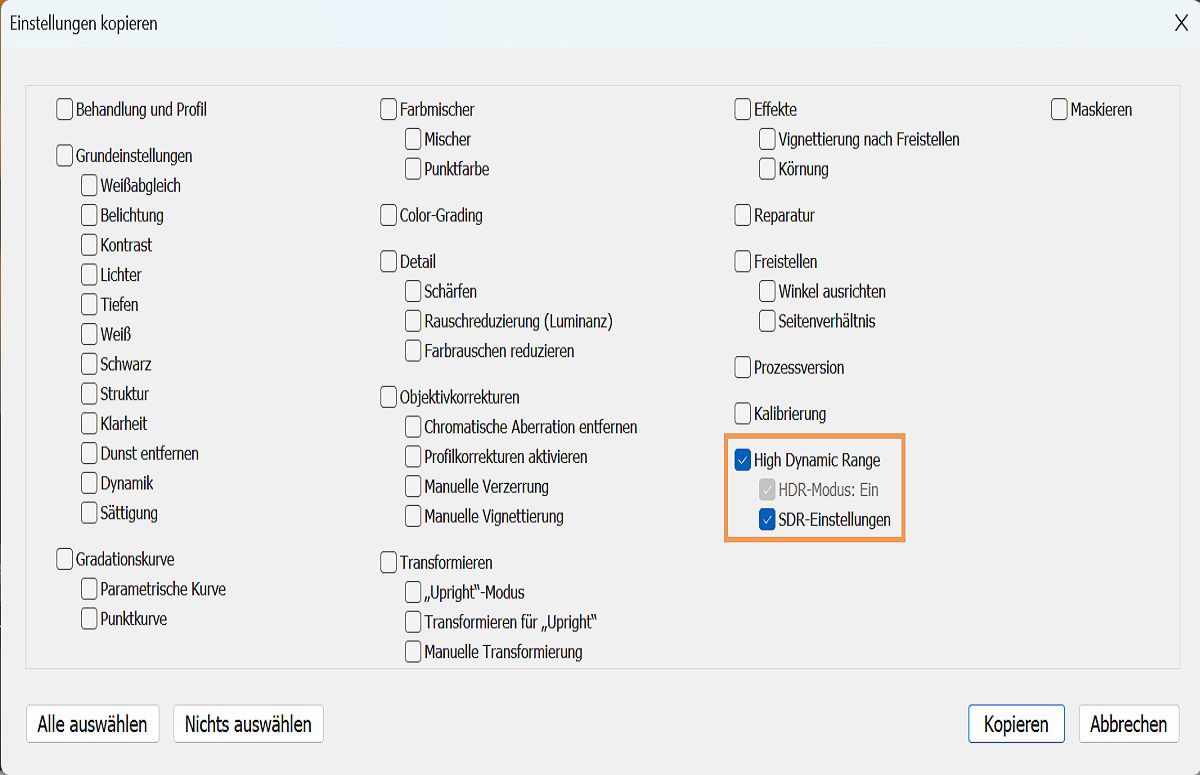Toggle Color-Grading checkbox
Image resolution: width=1200 pixels, height=775 pixels.
389,215
